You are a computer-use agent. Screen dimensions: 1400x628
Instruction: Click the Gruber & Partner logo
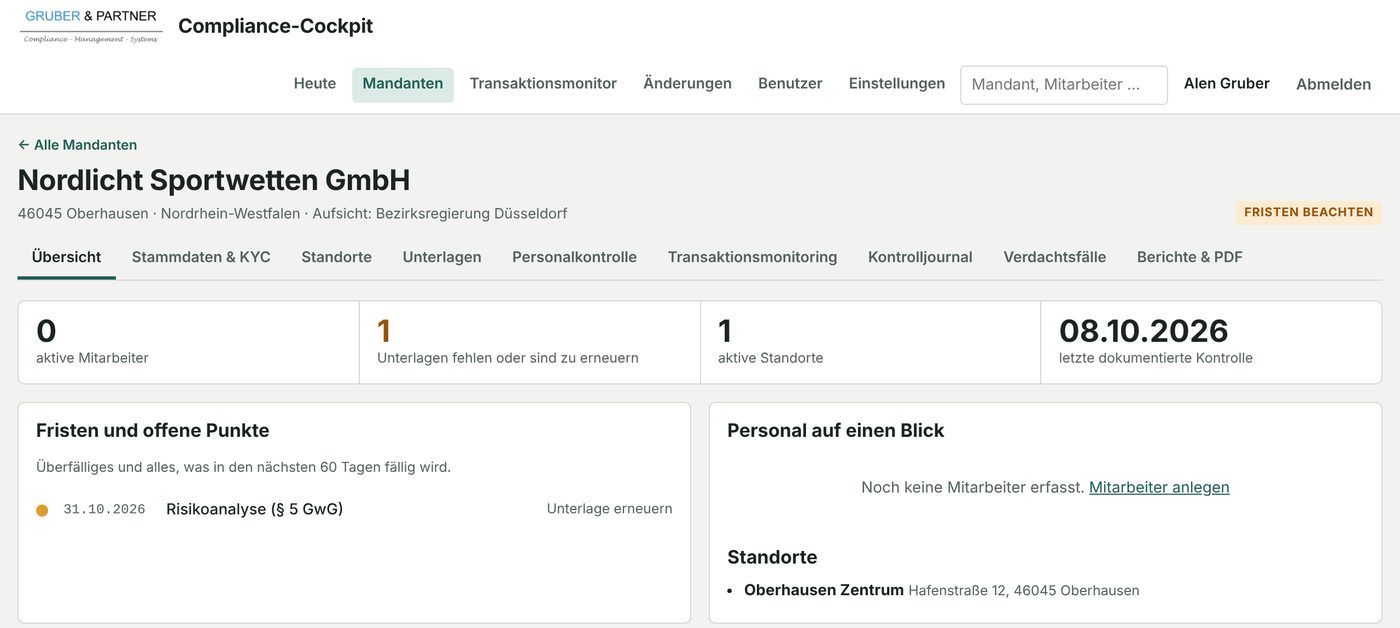pos(91,26)
